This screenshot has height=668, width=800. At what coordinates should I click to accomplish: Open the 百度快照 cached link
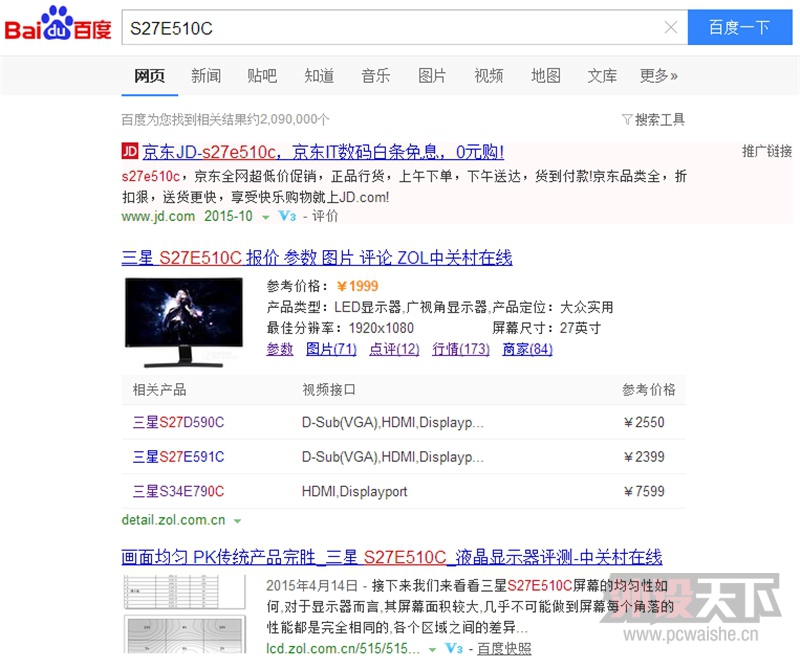504,649
